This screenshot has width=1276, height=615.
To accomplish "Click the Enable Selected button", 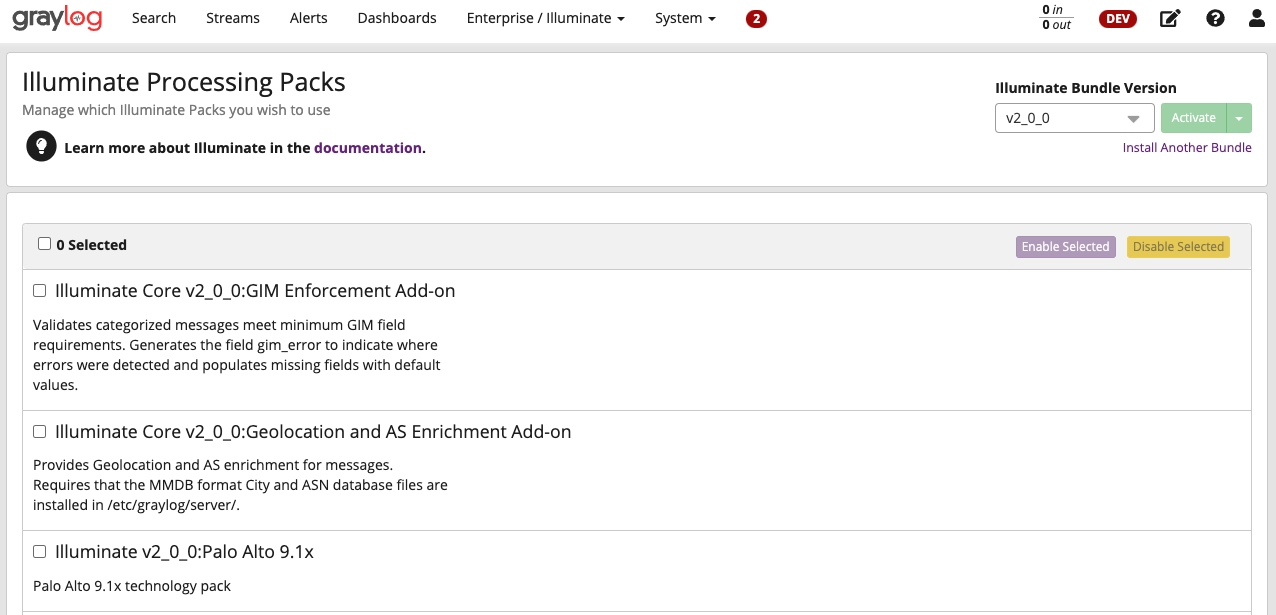I will pos(1065,247).
